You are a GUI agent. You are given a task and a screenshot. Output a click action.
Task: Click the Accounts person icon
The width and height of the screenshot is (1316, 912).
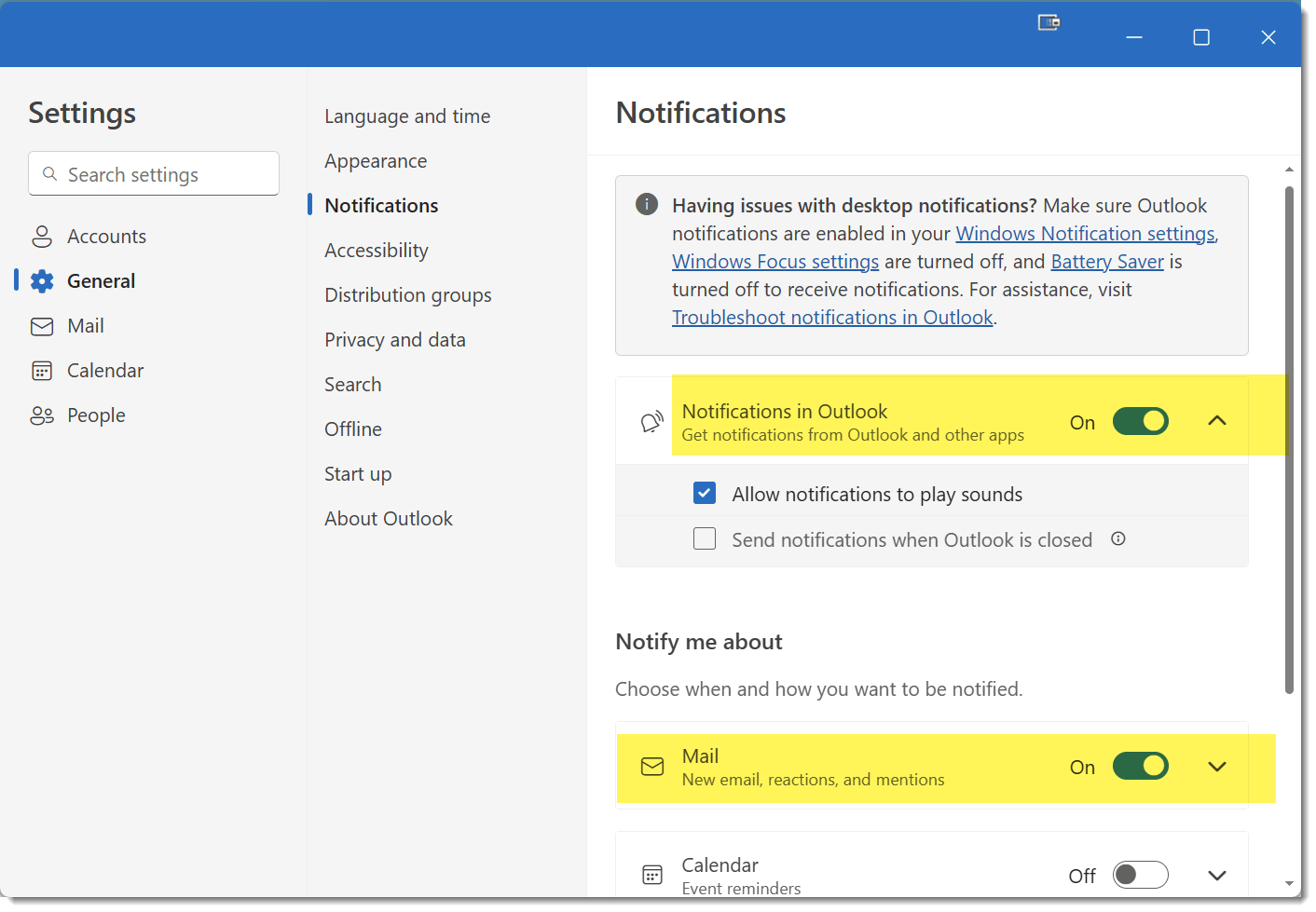coord(42,237)
